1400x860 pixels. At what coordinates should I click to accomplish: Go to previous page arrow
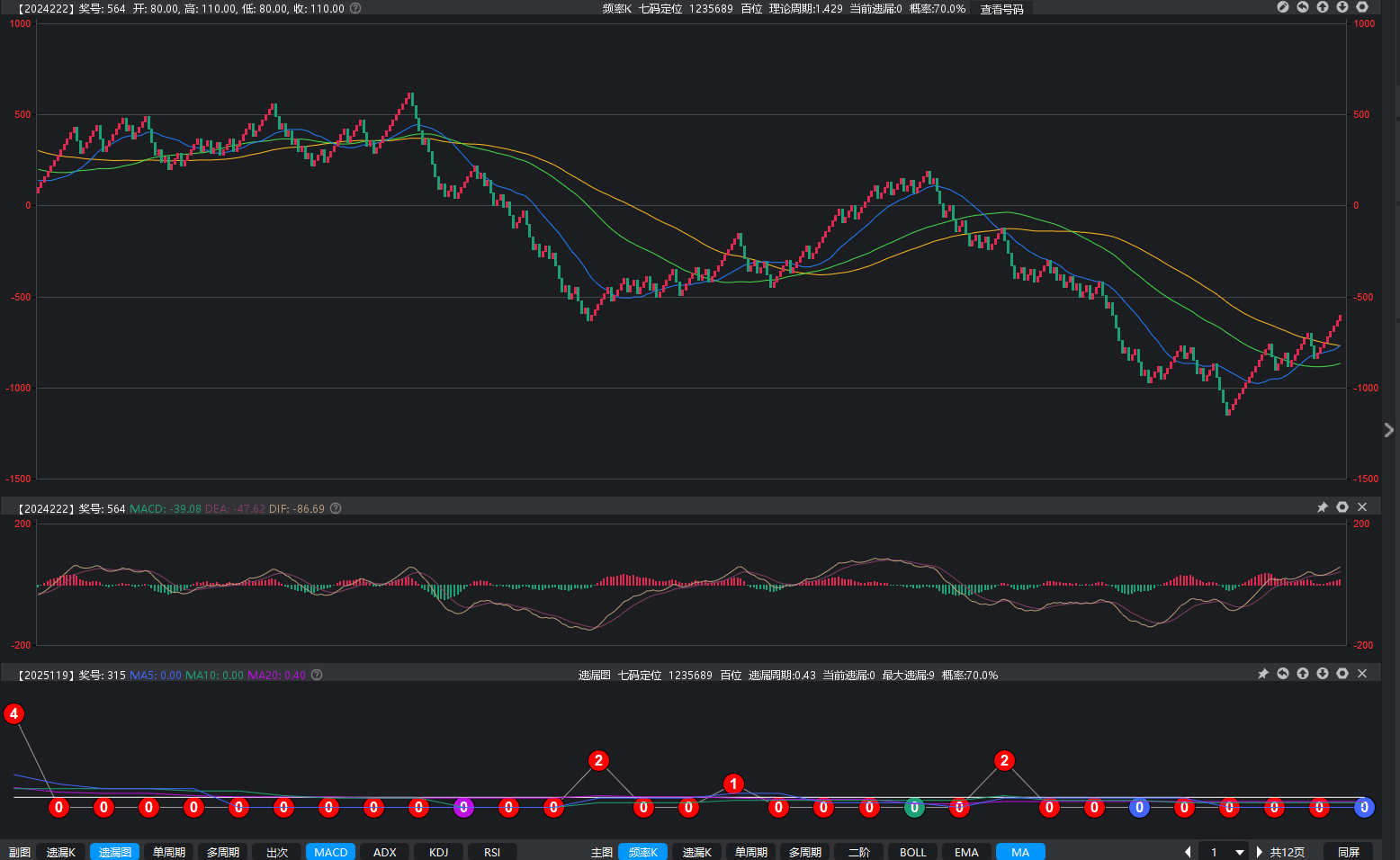point(1188,852)
